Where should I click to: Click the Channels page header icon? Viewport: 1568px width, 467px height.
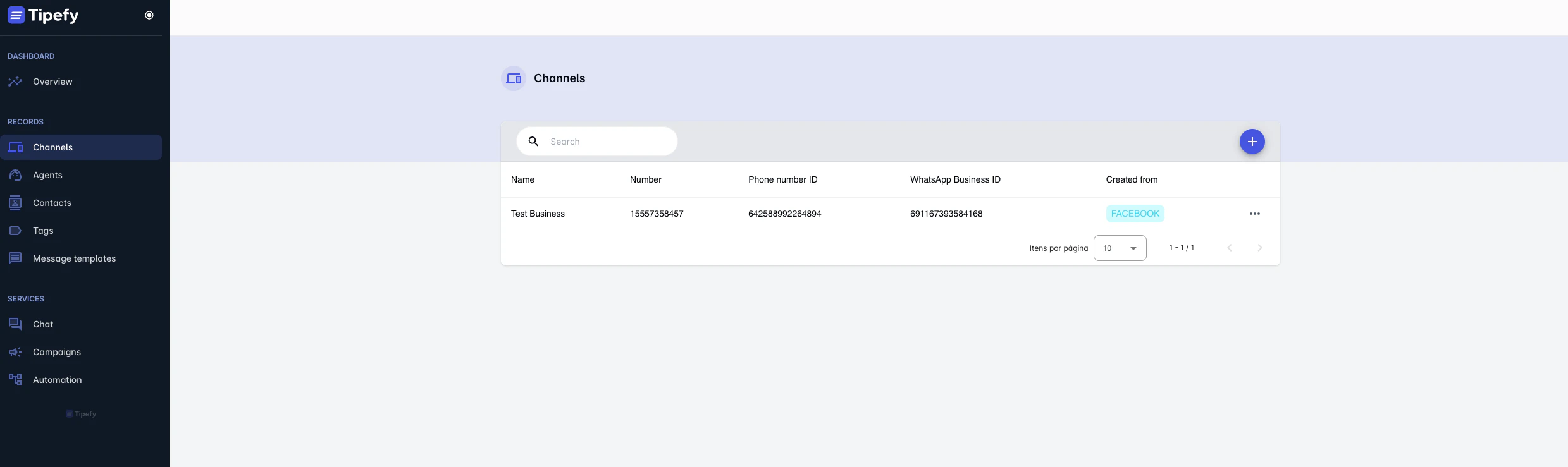(514, 78)
